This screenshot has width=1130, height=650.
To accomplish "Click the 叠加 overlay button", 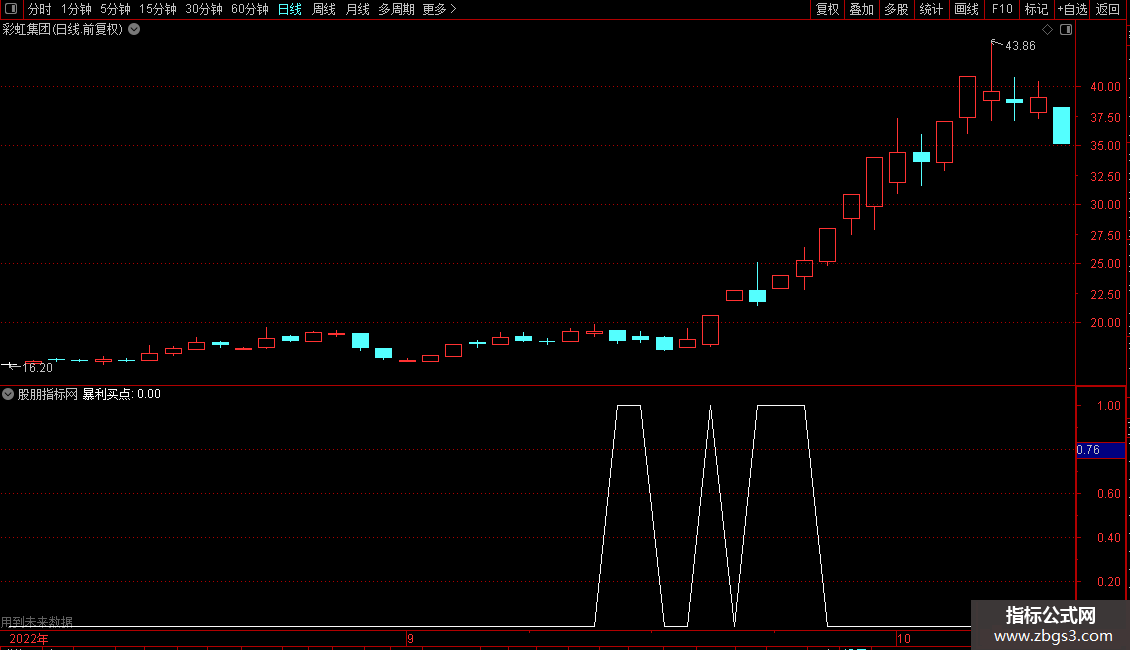I will click(x=861, y=9).
